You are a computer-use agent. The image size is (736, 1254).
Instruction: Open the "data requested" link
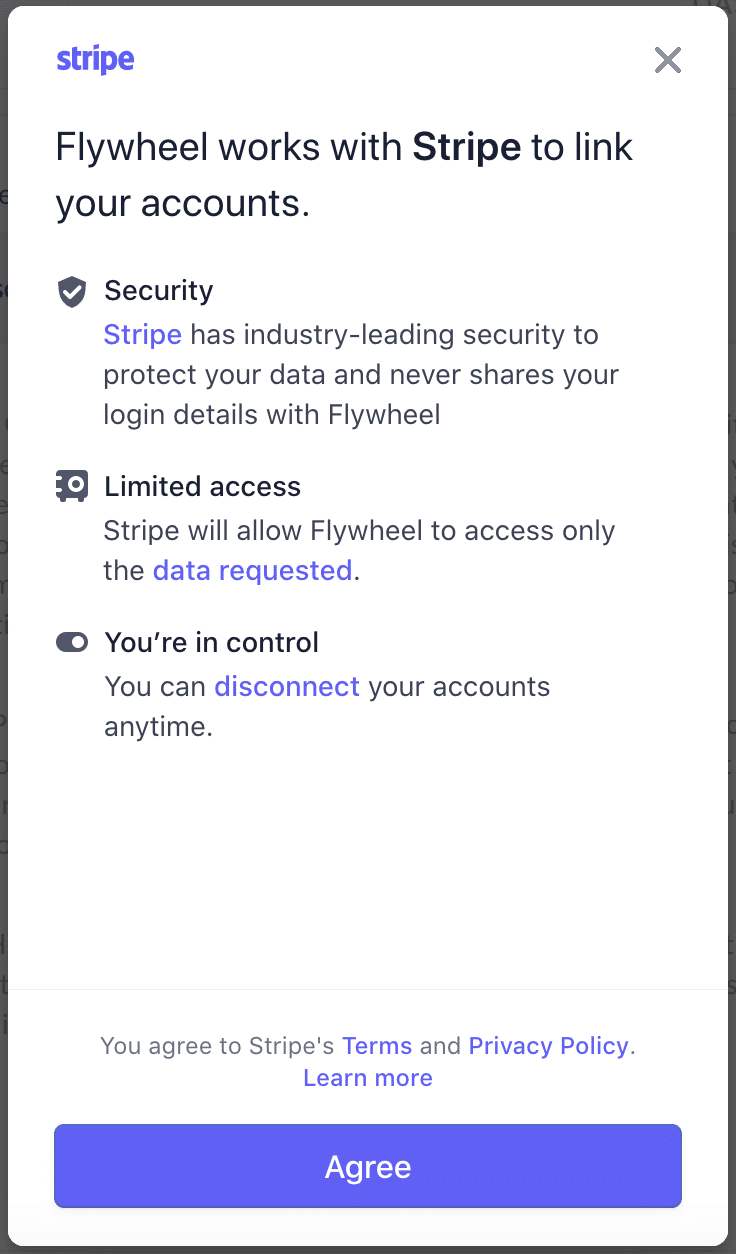pos(252,571)
